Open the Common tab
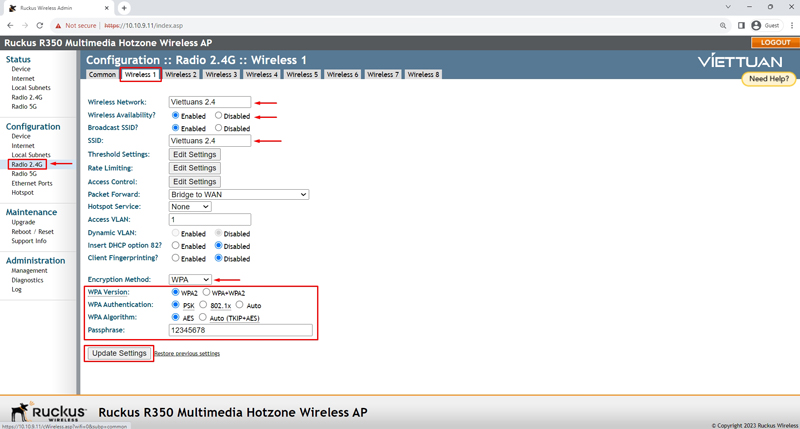This screenshot has width=800, height=429. coord(102,74)
